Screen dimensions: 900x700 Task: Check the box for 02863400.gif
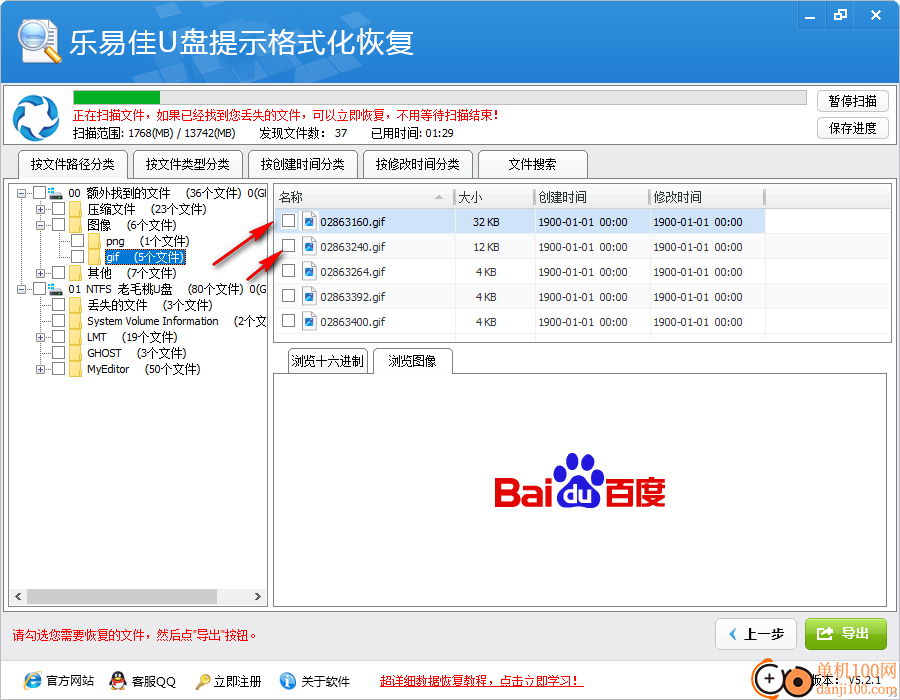coord(289,320)
